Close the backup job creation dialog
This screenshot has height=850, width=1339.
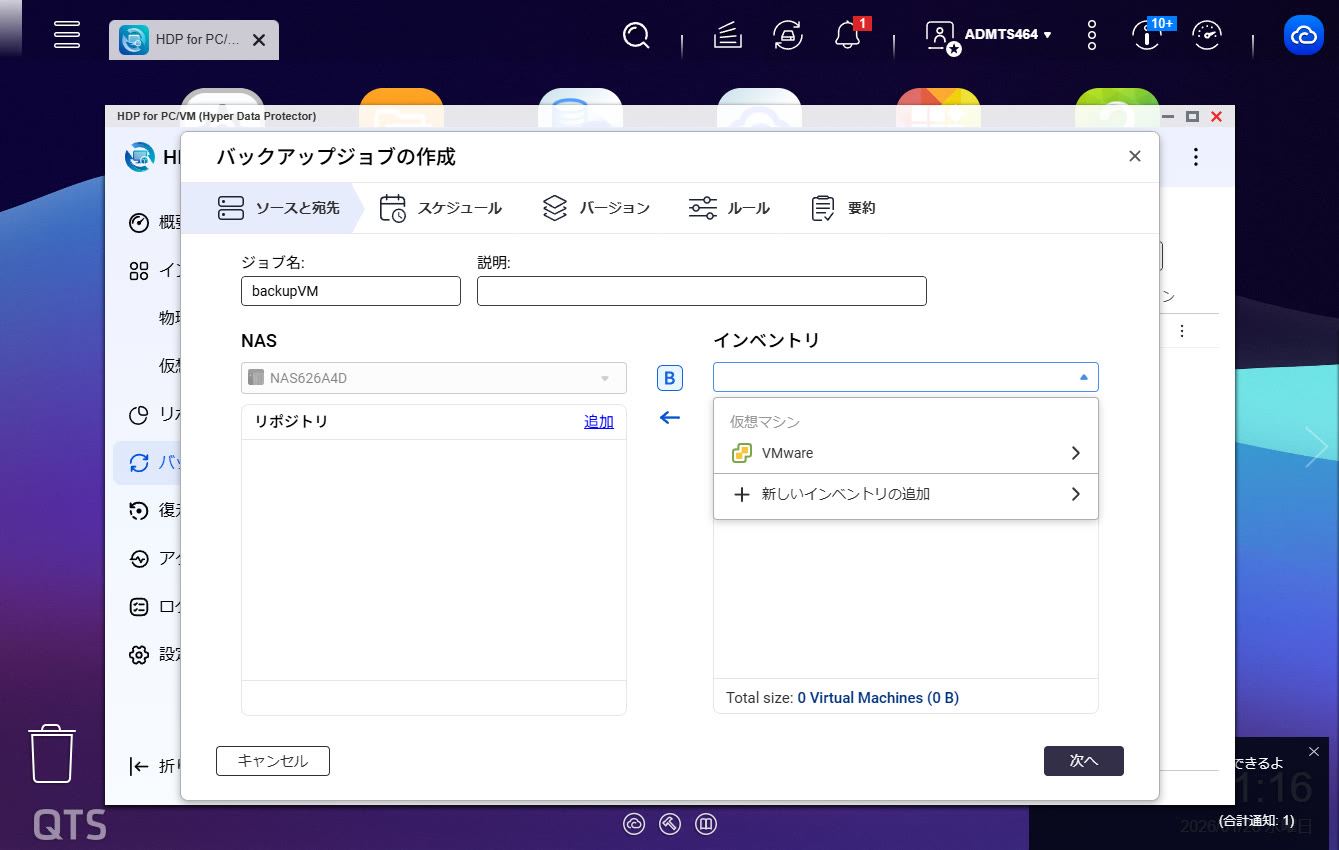pos(1134,156)
